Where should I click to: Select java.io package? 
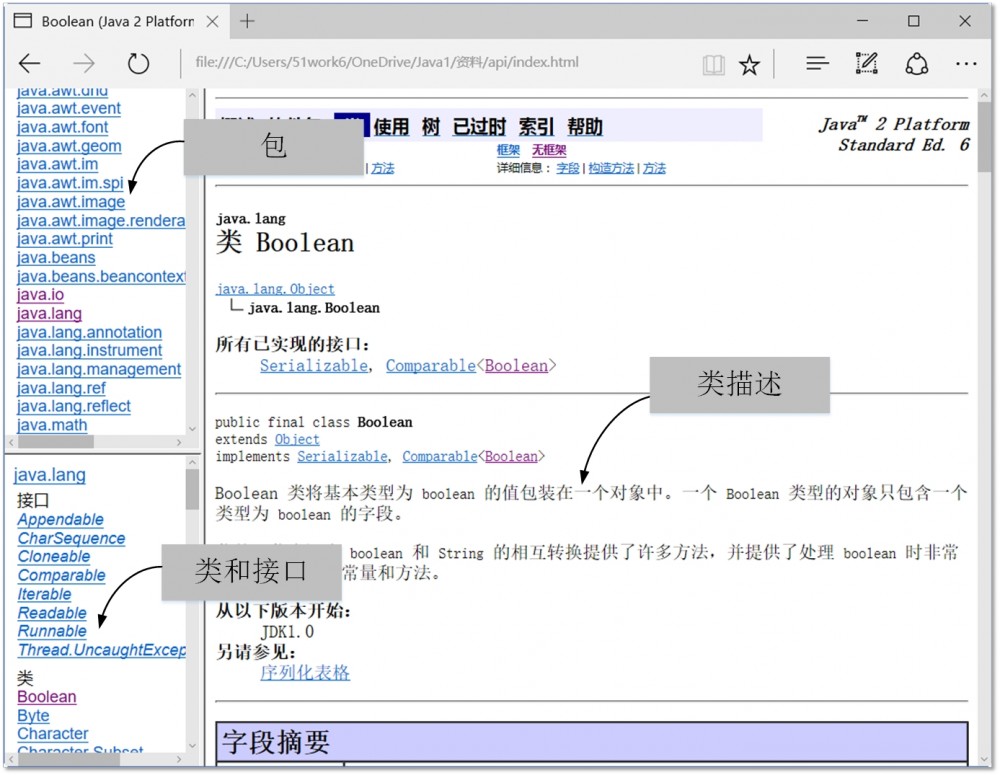coord(40,295)
